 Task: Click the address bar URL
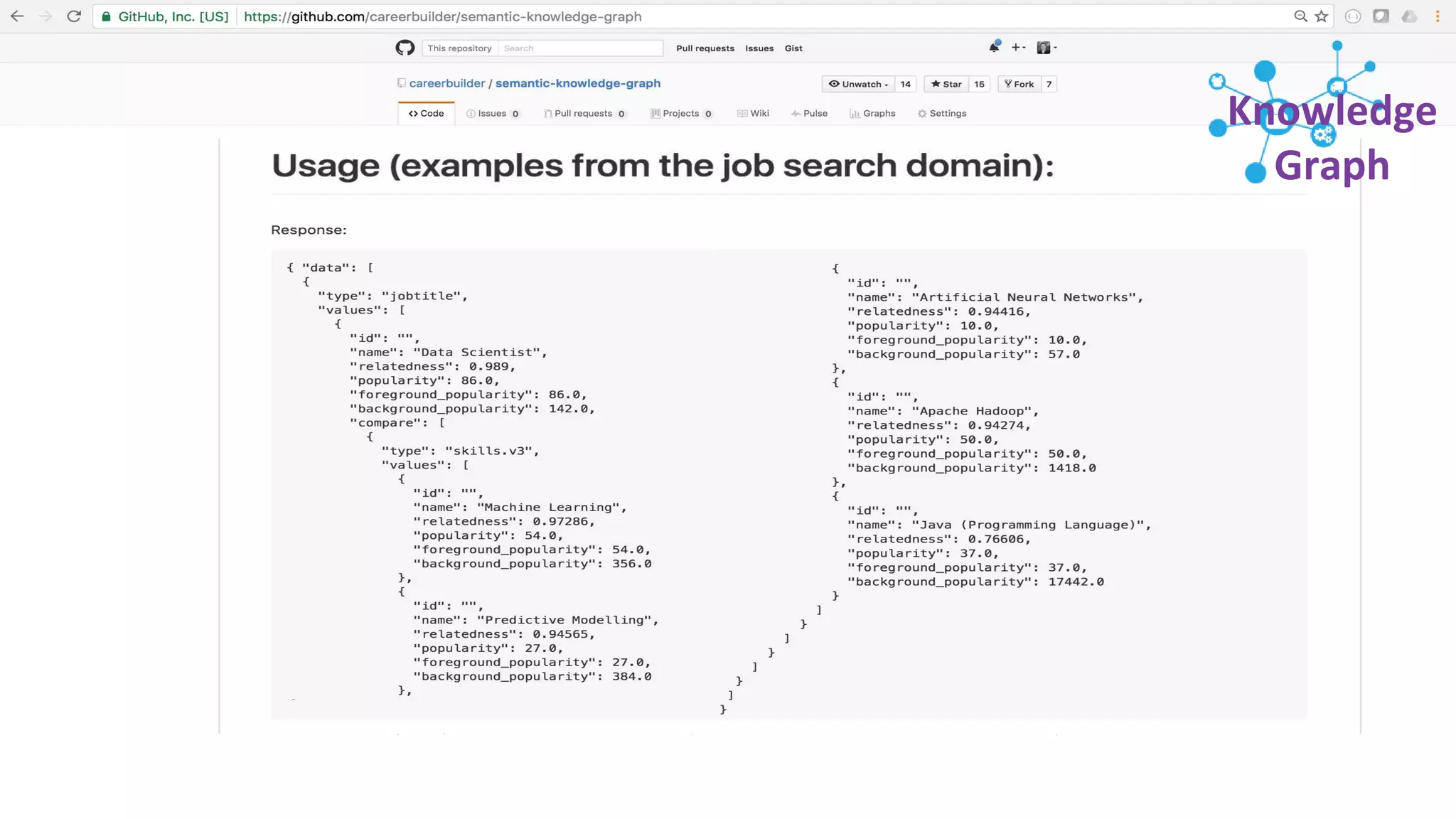click(x=442, y=16)
